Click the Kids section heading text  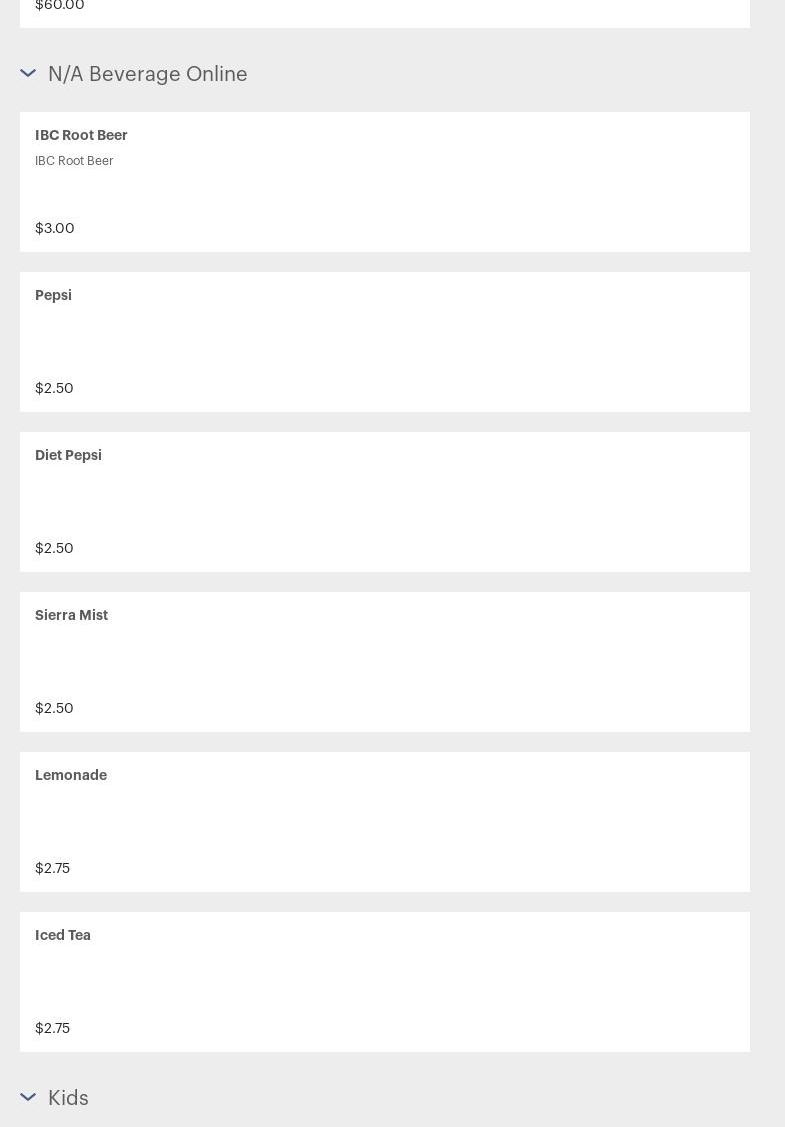68,1098
